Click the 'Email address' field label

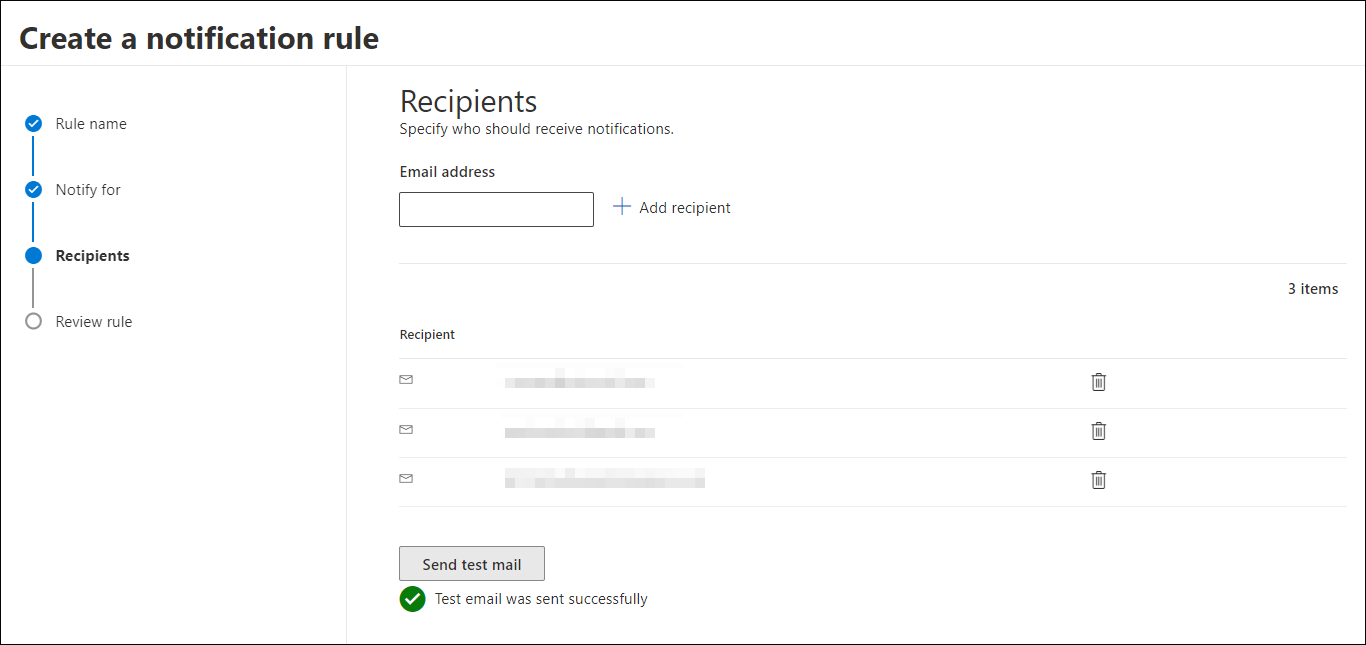(447, 172)
